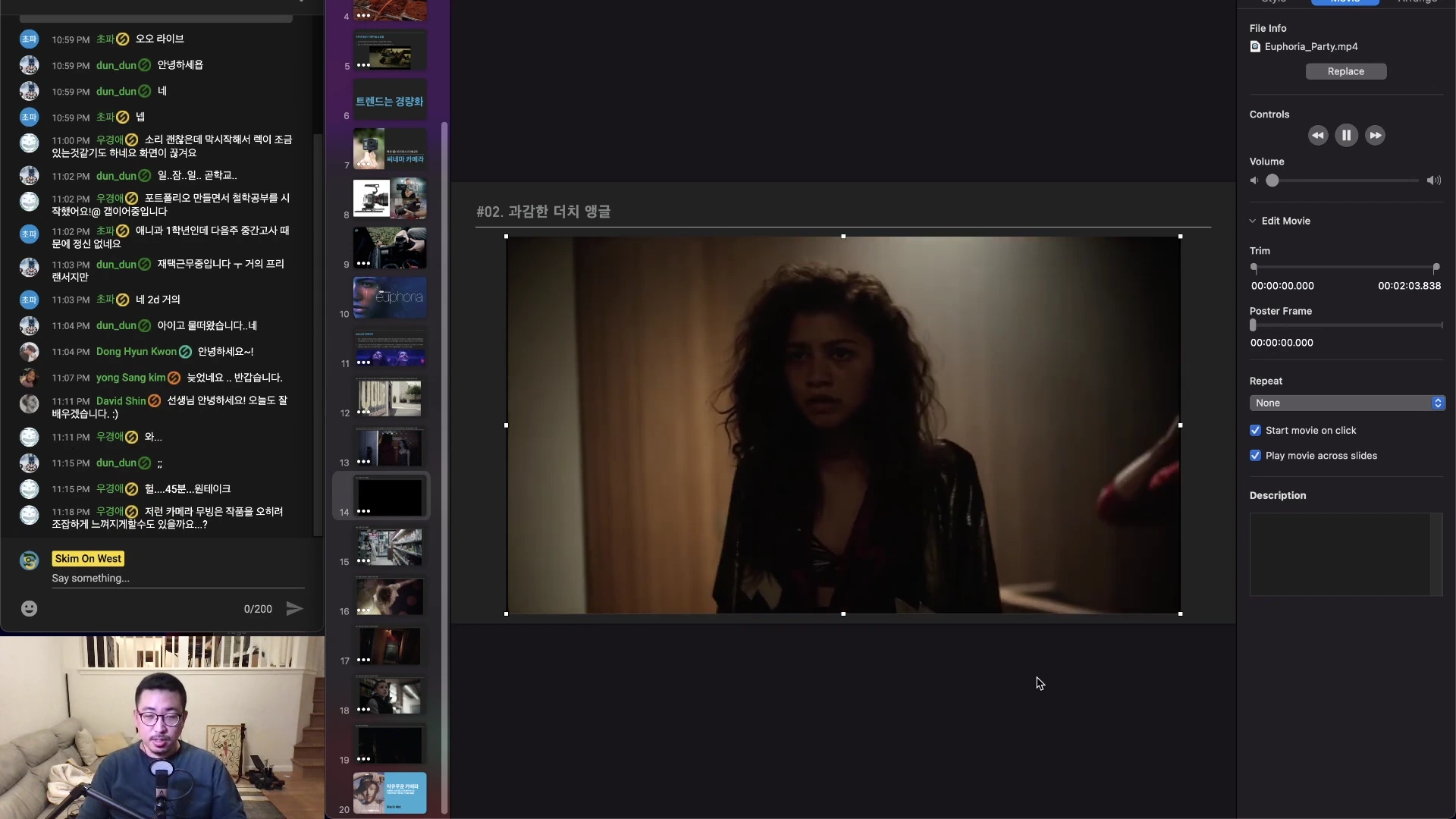Click the yong Sang kim username in chat
Screen dimensions: 1456x819
(x=130, y=378)
